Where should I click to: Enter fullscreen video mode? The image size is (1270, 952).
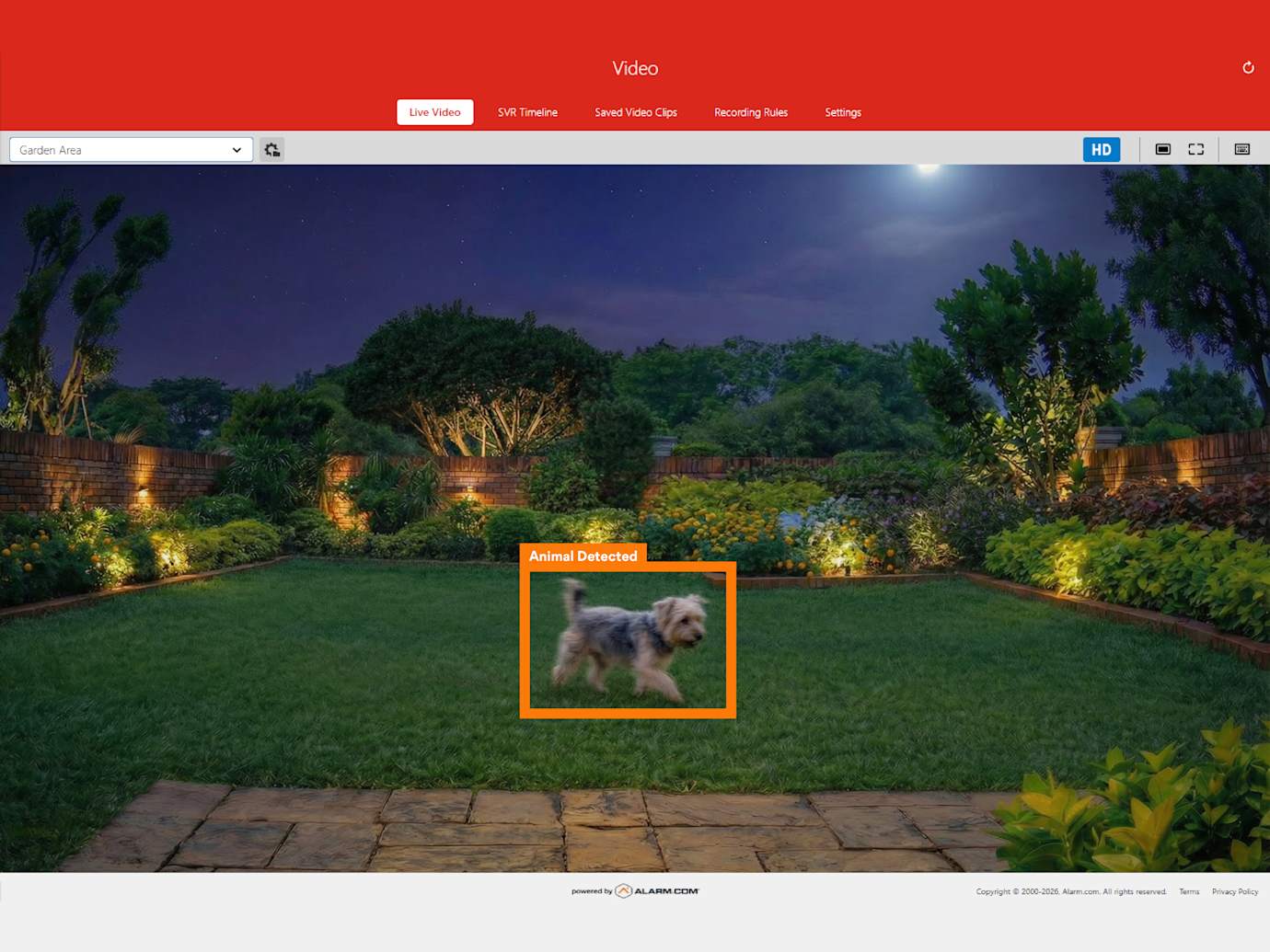[1195, 149]
